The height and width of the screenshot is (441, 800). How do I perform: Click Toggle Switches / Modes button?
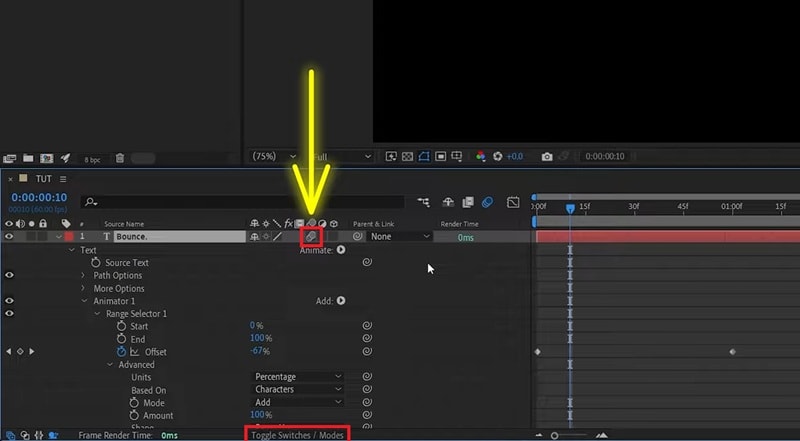pyautogui.click(x=297, y=435)
